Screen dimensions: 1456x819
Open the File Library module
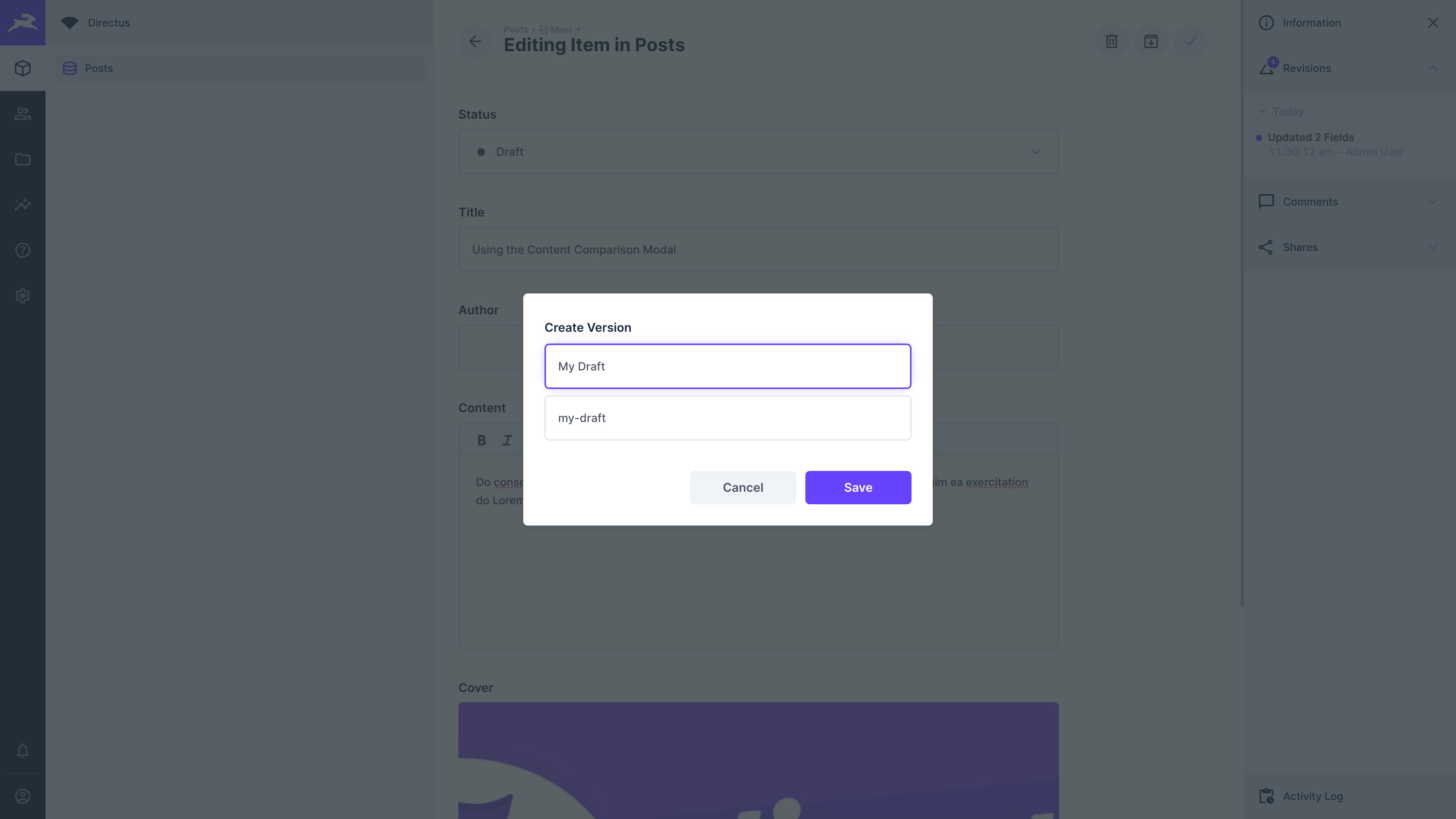pos(22,159)
